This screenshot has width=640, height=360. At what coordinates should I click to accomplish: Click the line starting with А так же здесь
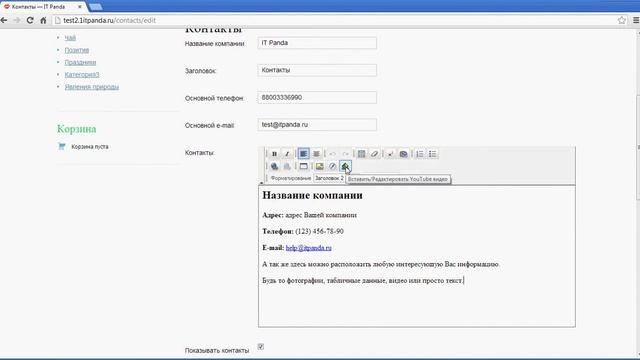tap(381, 264)
